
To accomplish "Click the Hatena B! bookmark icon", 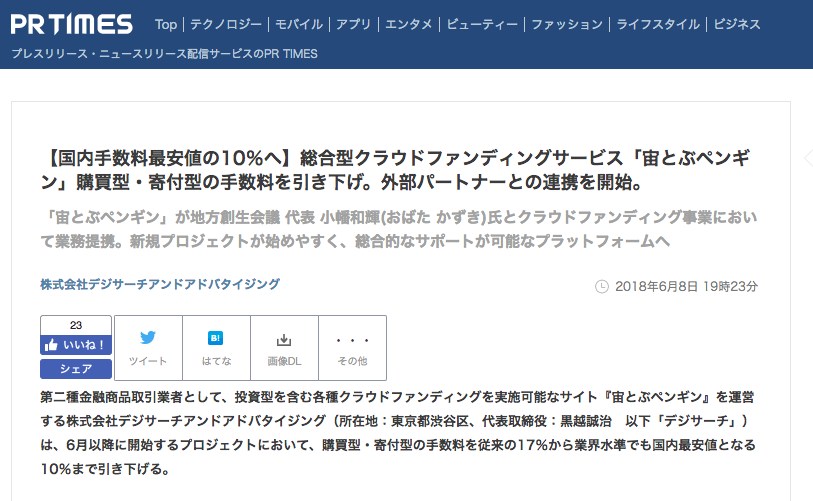I will 216,338.
